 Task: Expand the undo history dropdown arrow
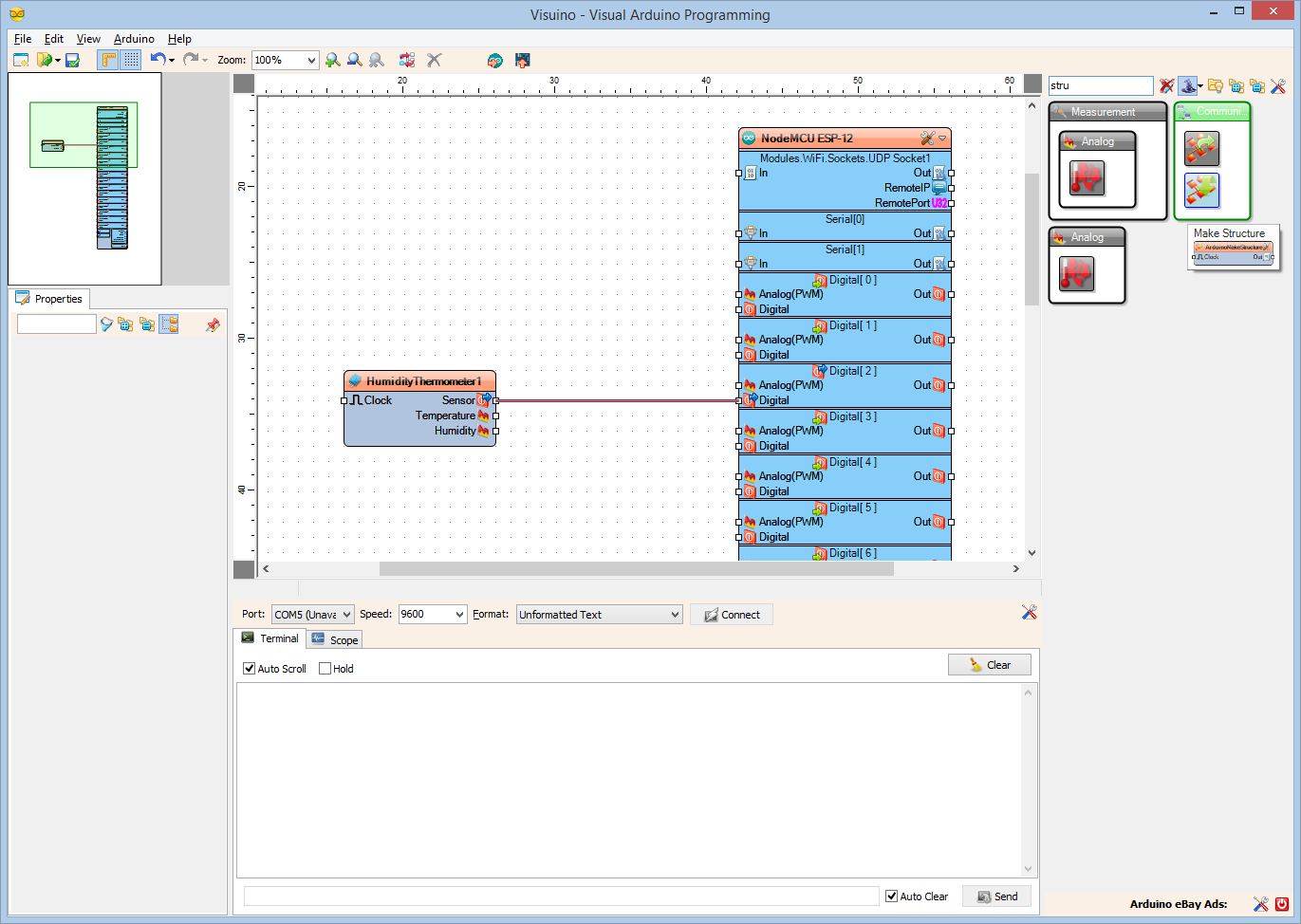pos(172,61)
